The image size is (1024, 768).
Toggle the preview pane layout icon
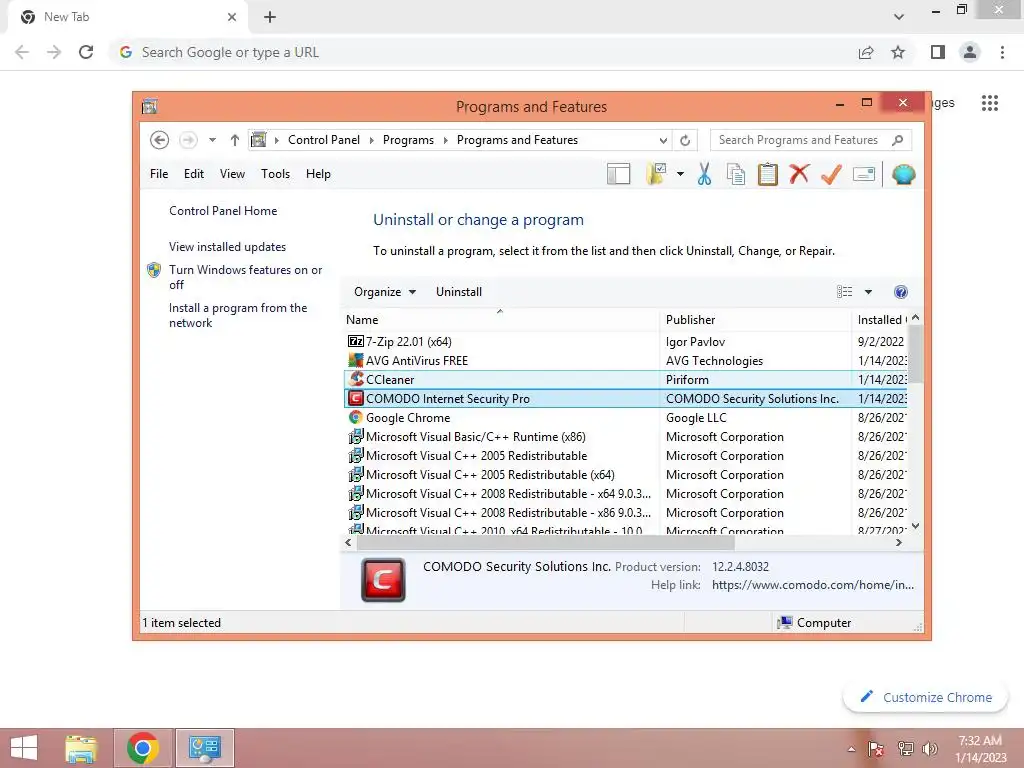coord(618,174)
